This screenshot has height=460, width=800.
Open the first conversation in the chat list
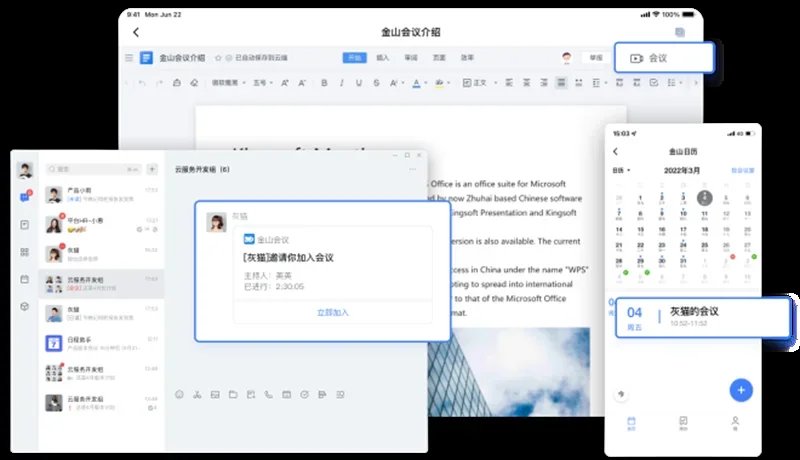[102, 195]
